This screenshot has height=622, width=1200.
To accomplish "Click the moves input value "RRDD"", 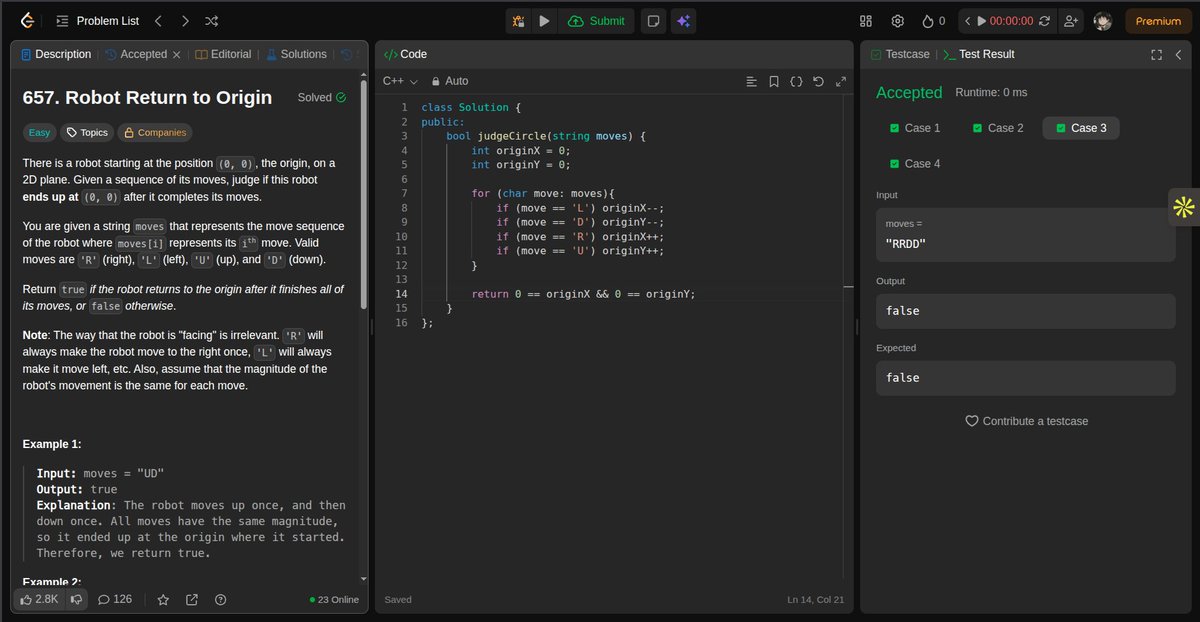I will point(906,243).
